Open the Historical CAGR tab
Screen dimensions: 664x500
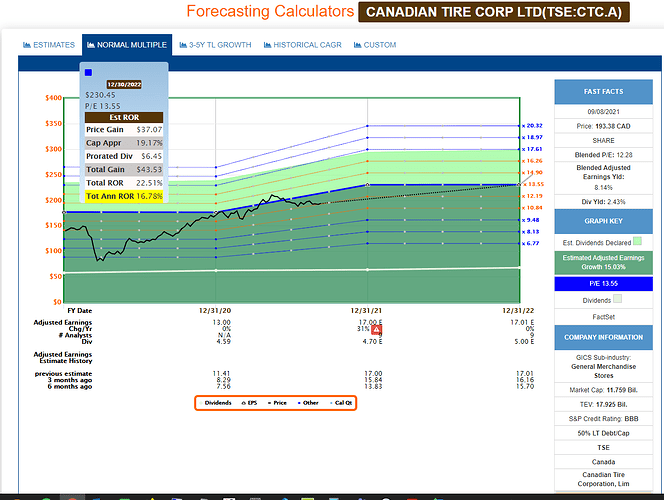click(x=302, y=45)
